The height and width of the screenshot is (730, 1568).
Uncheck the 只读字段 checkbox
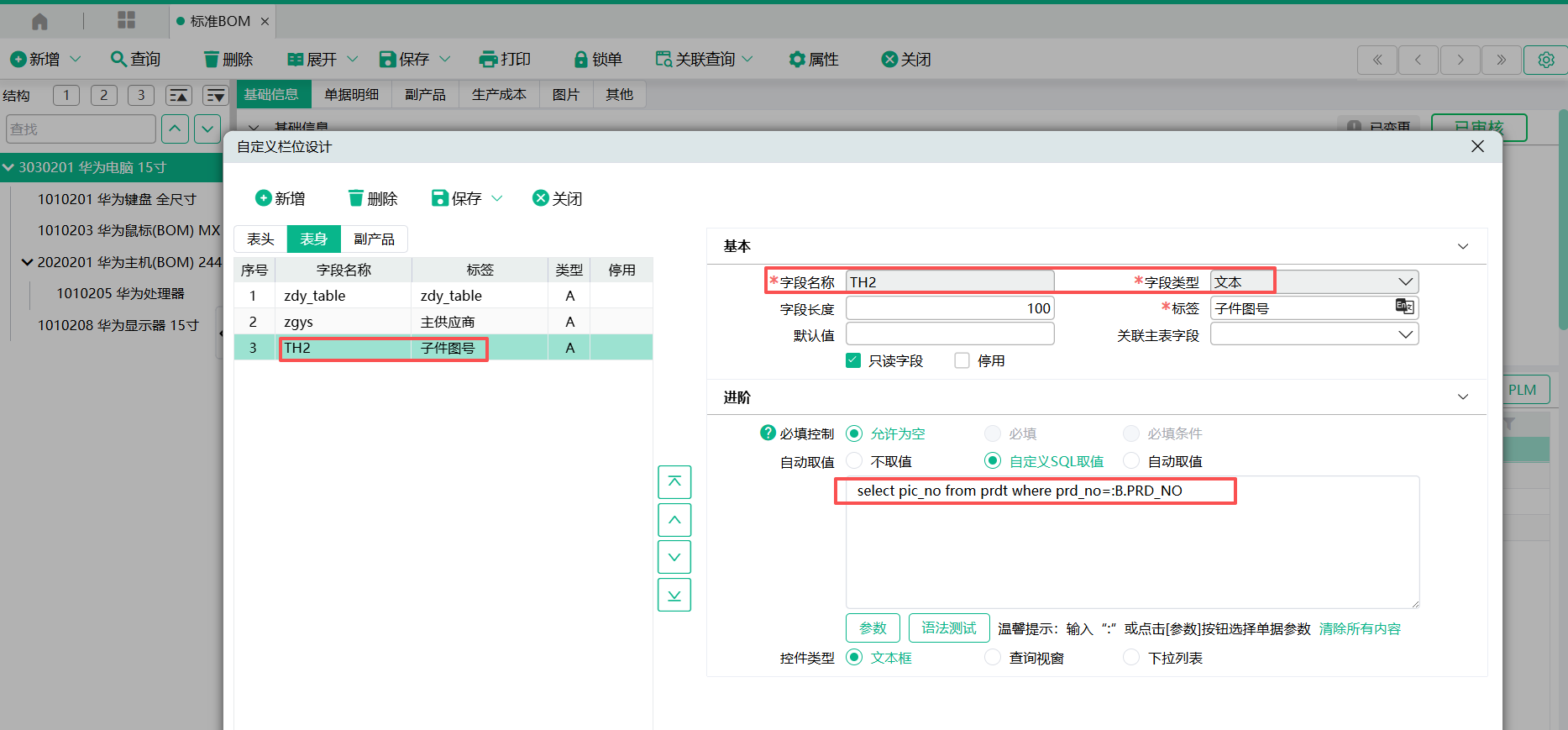tap(854, 360)
